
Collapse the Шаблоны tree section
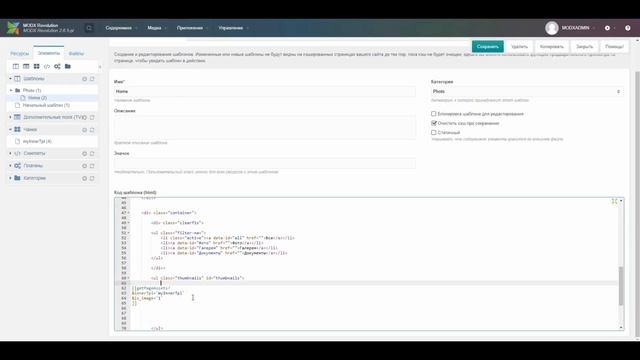pyautogui.click(x=10, y=78)
